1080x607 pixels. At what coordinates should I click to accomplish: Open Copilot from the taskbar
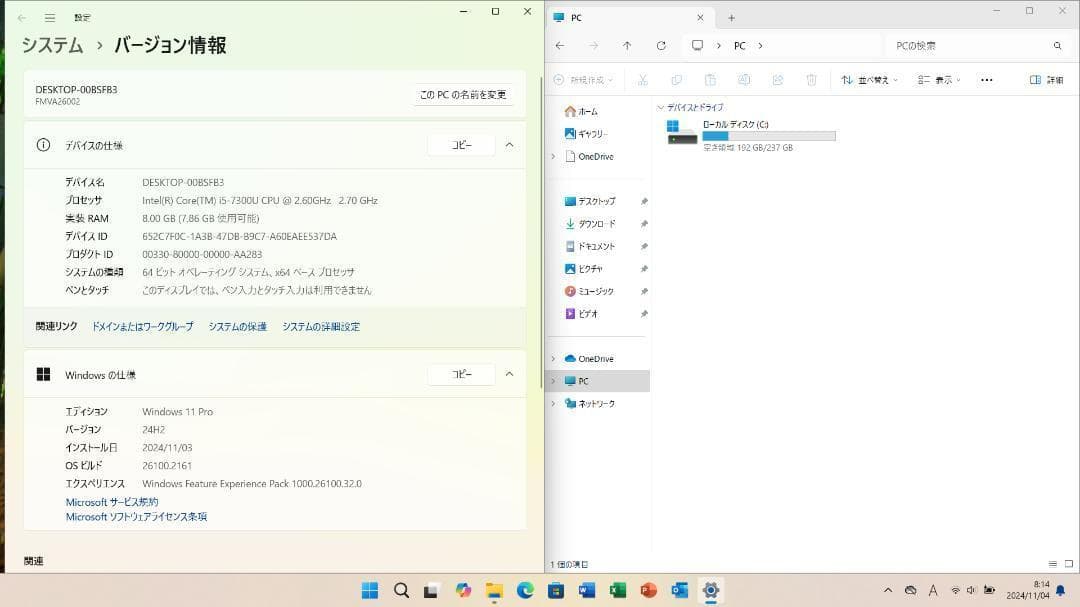pos(462,590)
